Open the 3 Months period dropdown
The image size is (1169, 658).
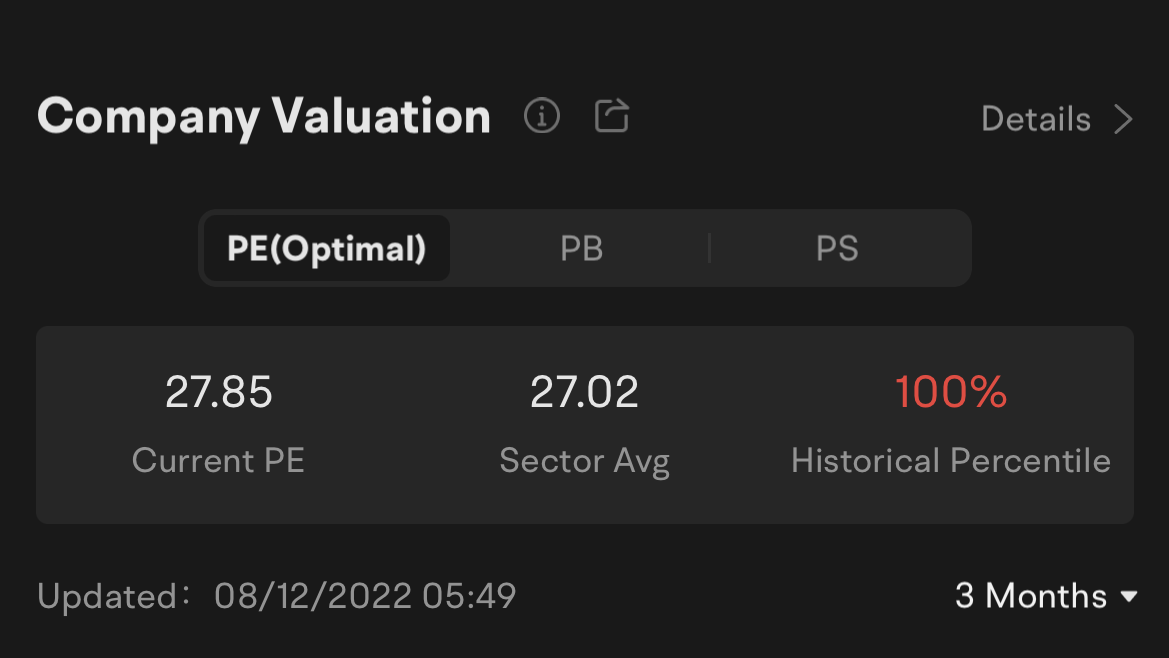[x=1046, y=595]
